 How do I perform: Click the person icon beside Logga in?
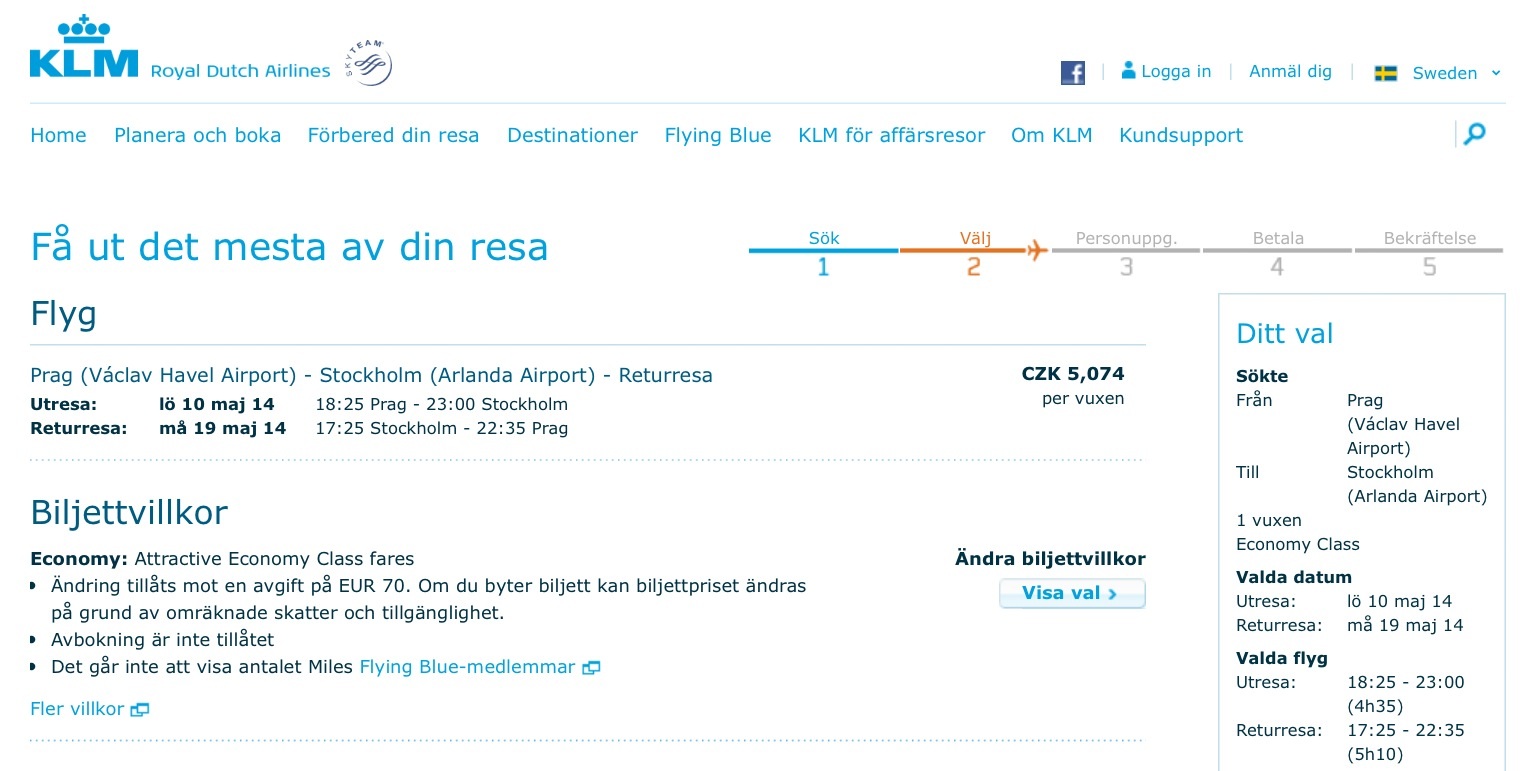pyautogui.click(x=1129, y=70)
